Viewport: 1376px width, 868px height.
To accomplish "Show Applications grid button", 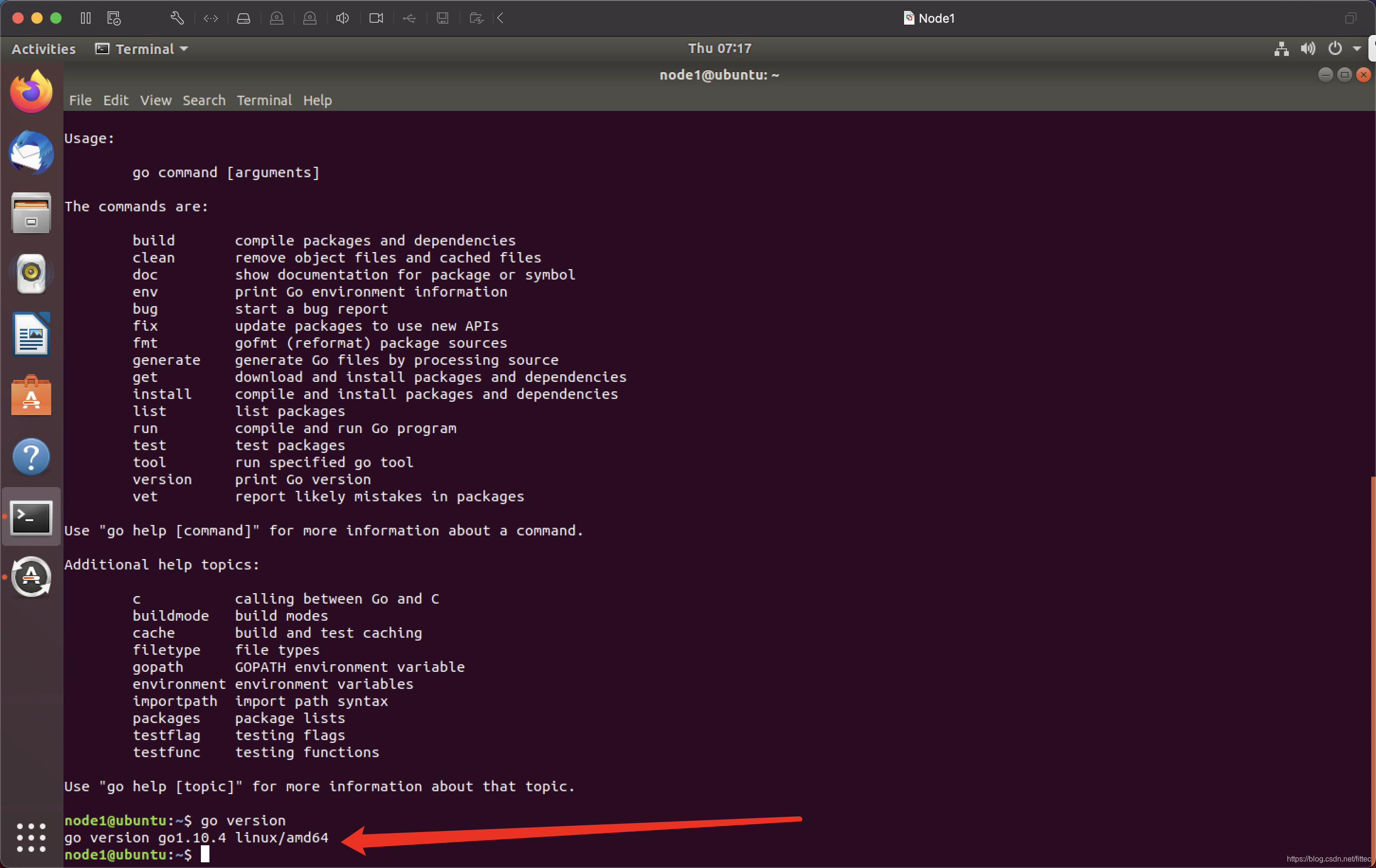I will (31, 837).
